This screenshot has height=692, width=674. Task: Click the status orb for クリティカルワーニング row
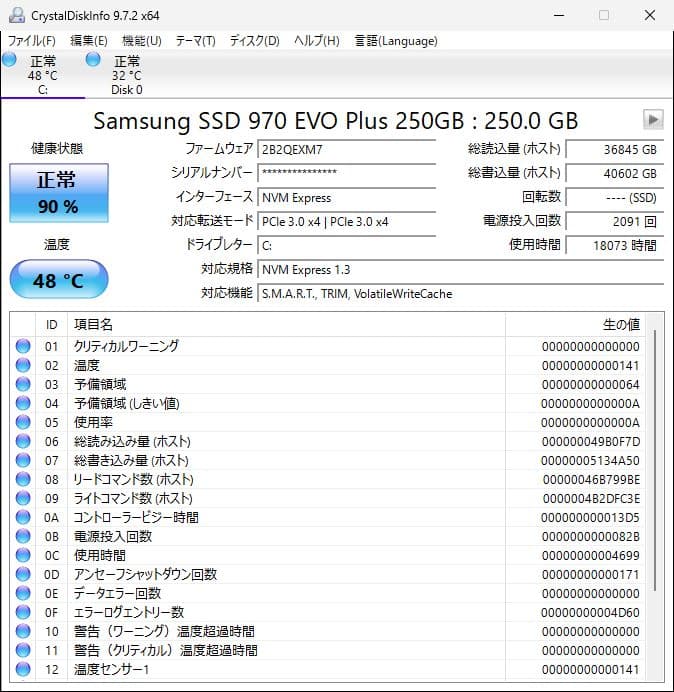pyautogui.click(x=23, y=346)
